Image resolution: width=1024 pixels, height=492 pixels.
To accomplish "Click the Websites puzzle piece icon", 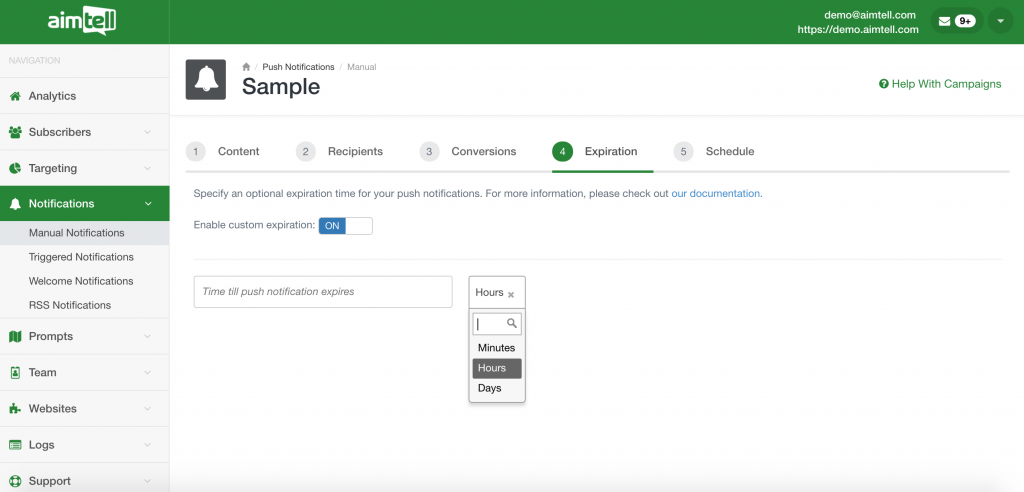I will pos(15,408).
